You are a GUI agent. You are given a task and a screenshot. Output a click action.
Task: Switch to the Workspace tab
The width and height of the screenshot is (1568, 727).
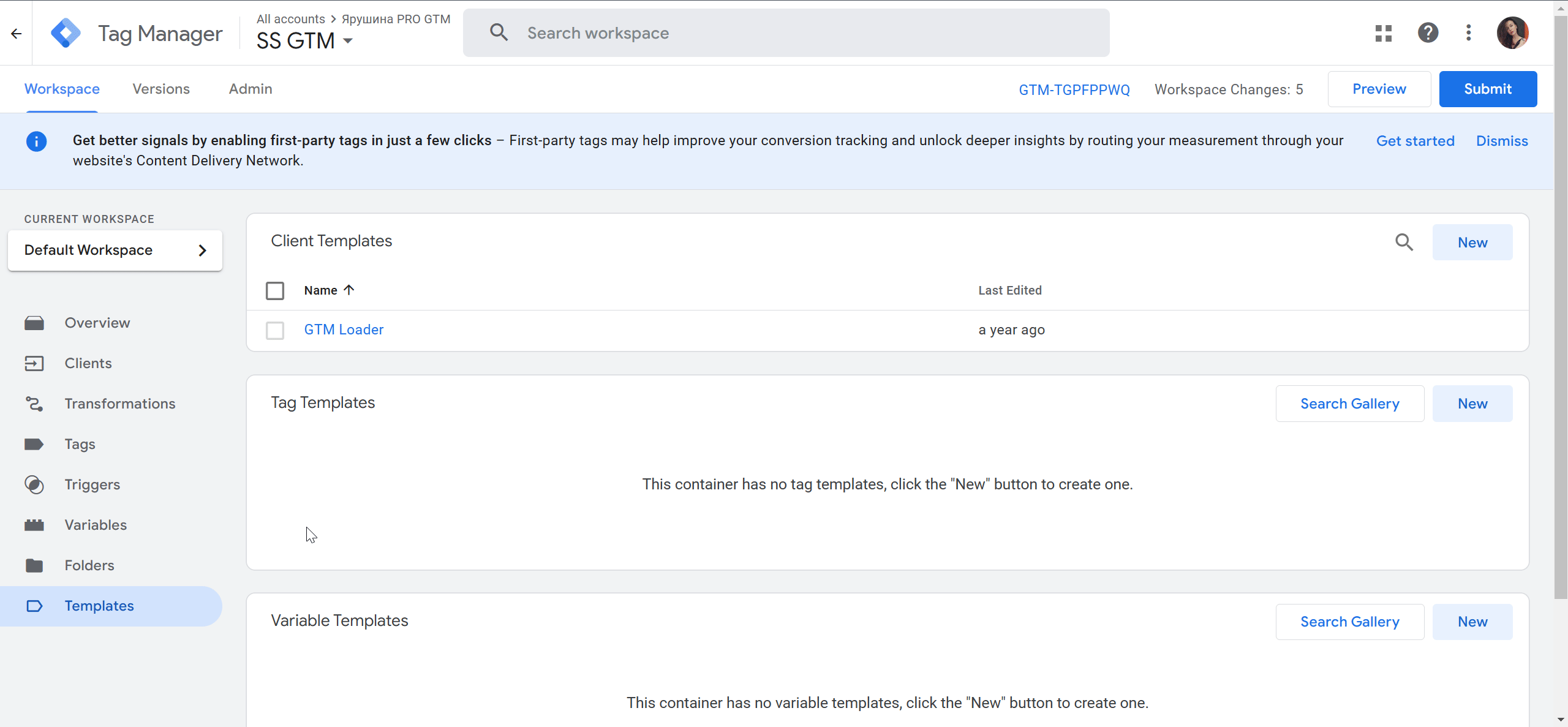[x=62, y=89]
